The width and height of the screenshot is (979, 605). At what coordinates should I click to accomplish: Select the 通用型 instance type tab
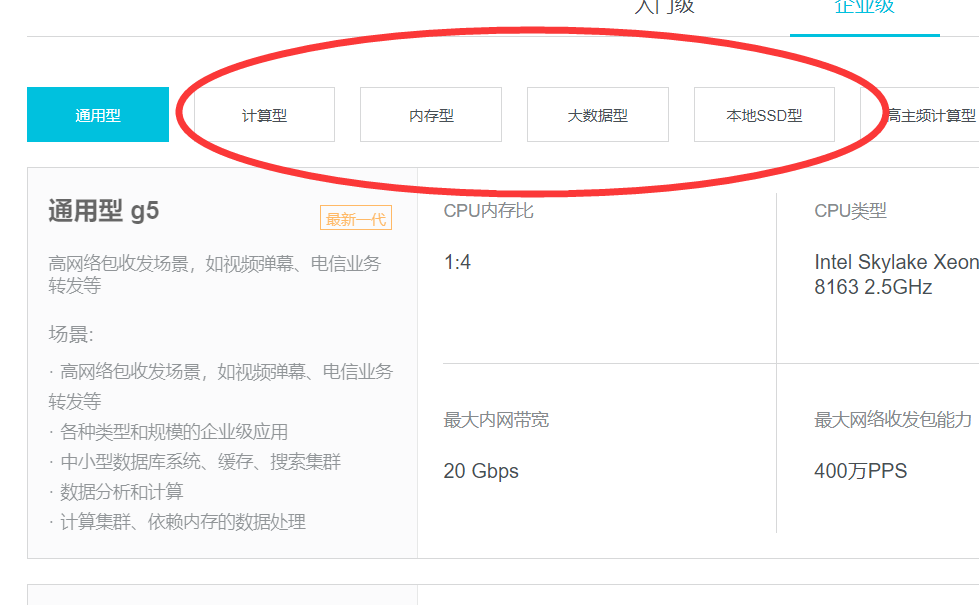(x=98, y=115)
